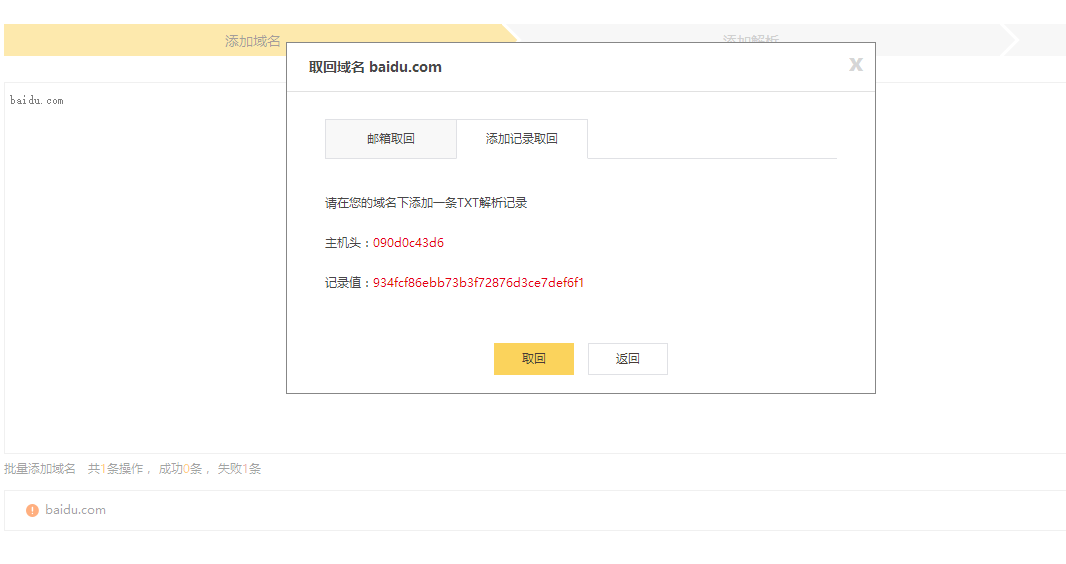Click the 返回 button
The height and width of the screenshot is (564, 1066).
tap(627, 359)
